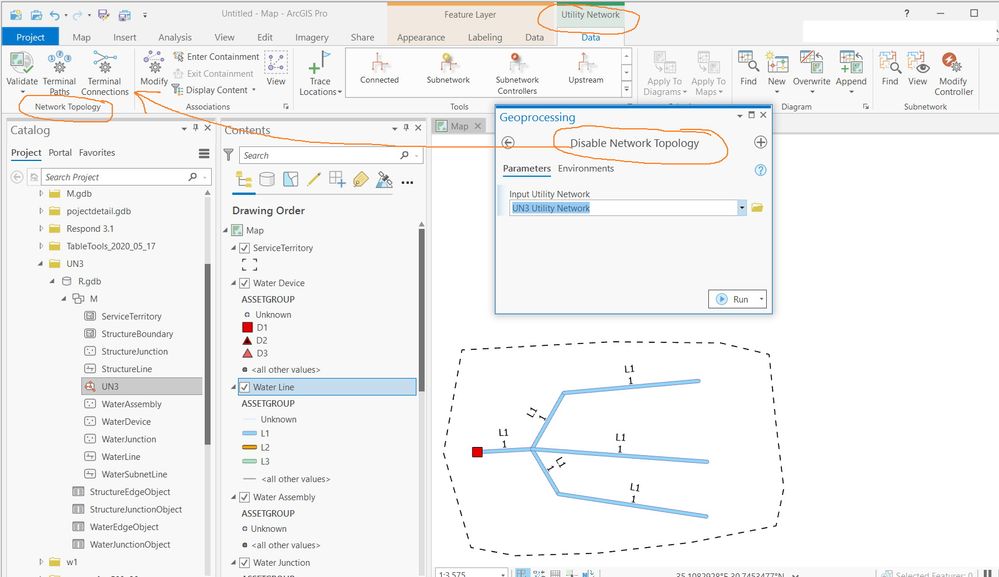Screen dimensions: 999x577
Task: Click red D1 device on map
Action: (x=477, y=452)
